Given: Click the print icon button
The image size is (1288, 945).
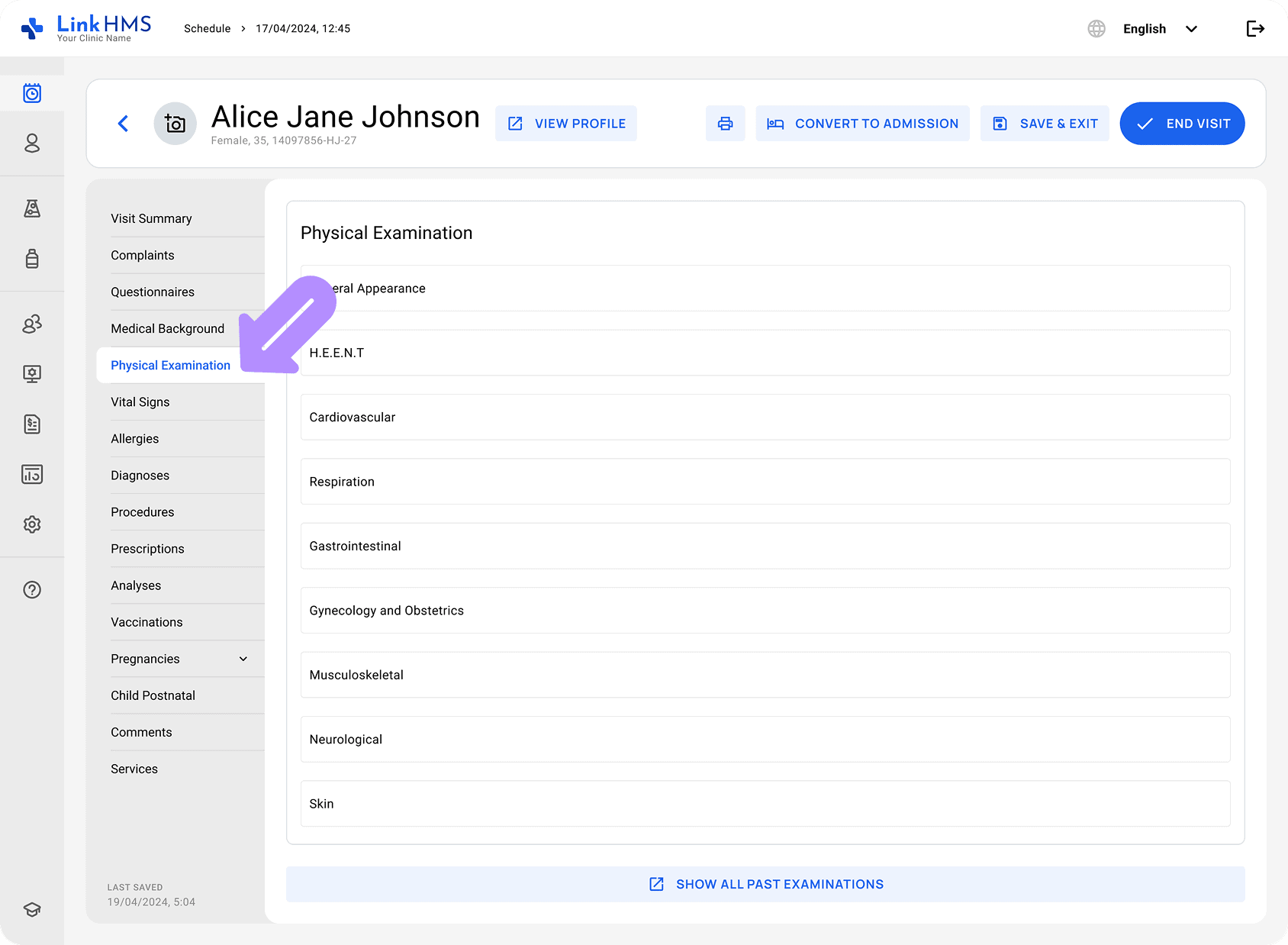Looking at the screenshot, I should point(725,124).
